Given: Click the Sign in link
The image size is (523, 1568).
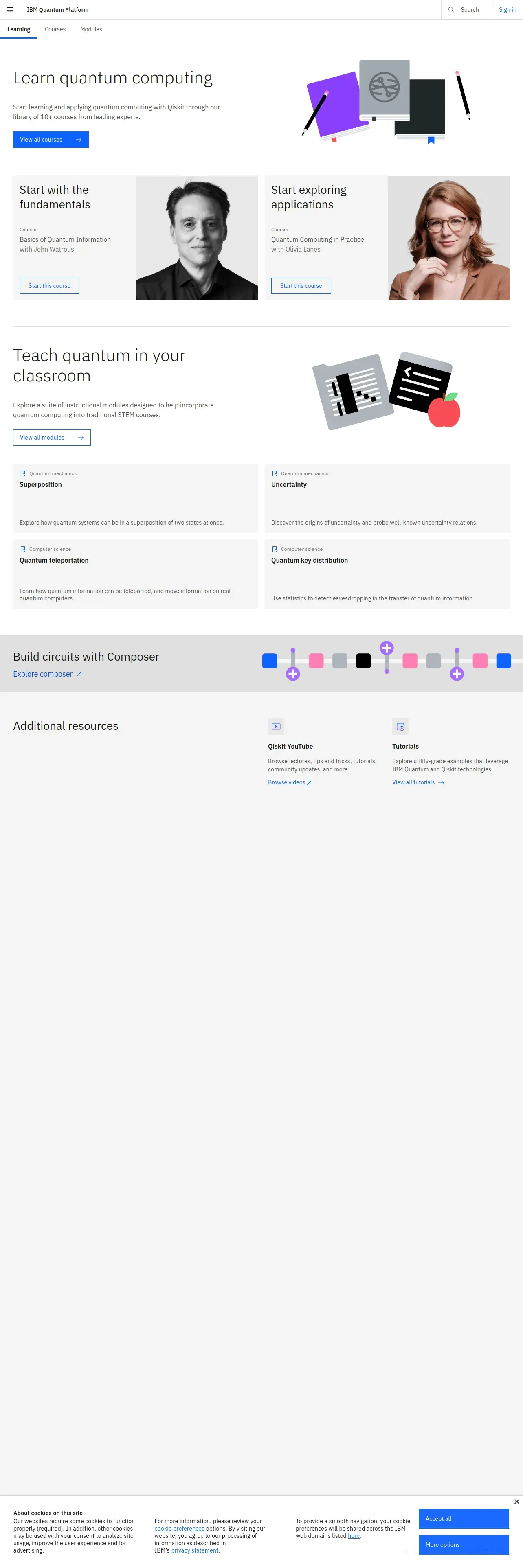Looking at the screenshot, I should click(507, 10).
